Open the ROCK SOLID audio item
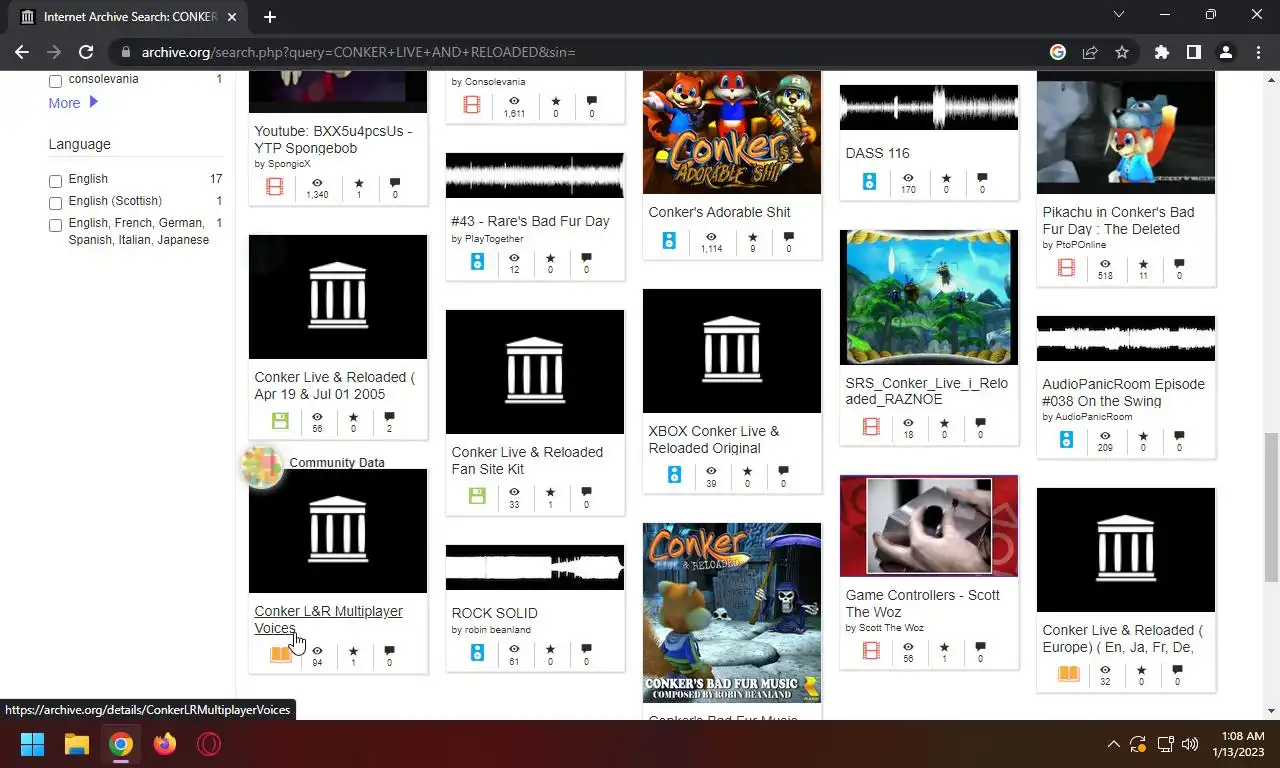Image resolution: width=1280 pixels, height=768 pixels. pyautogui.click(x=494, y=613)
